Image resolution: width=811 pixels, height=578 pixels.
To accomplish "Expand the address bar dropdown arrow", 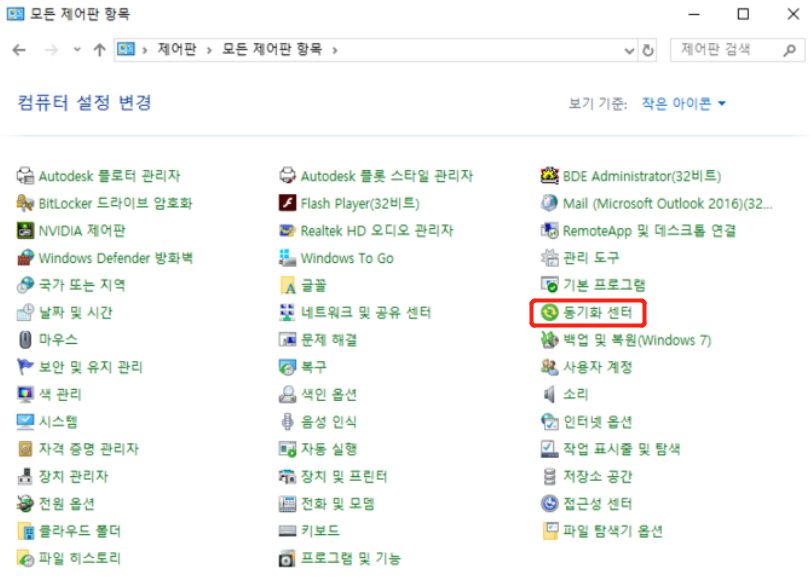I will pyautogui.click(x=629, y=49).
